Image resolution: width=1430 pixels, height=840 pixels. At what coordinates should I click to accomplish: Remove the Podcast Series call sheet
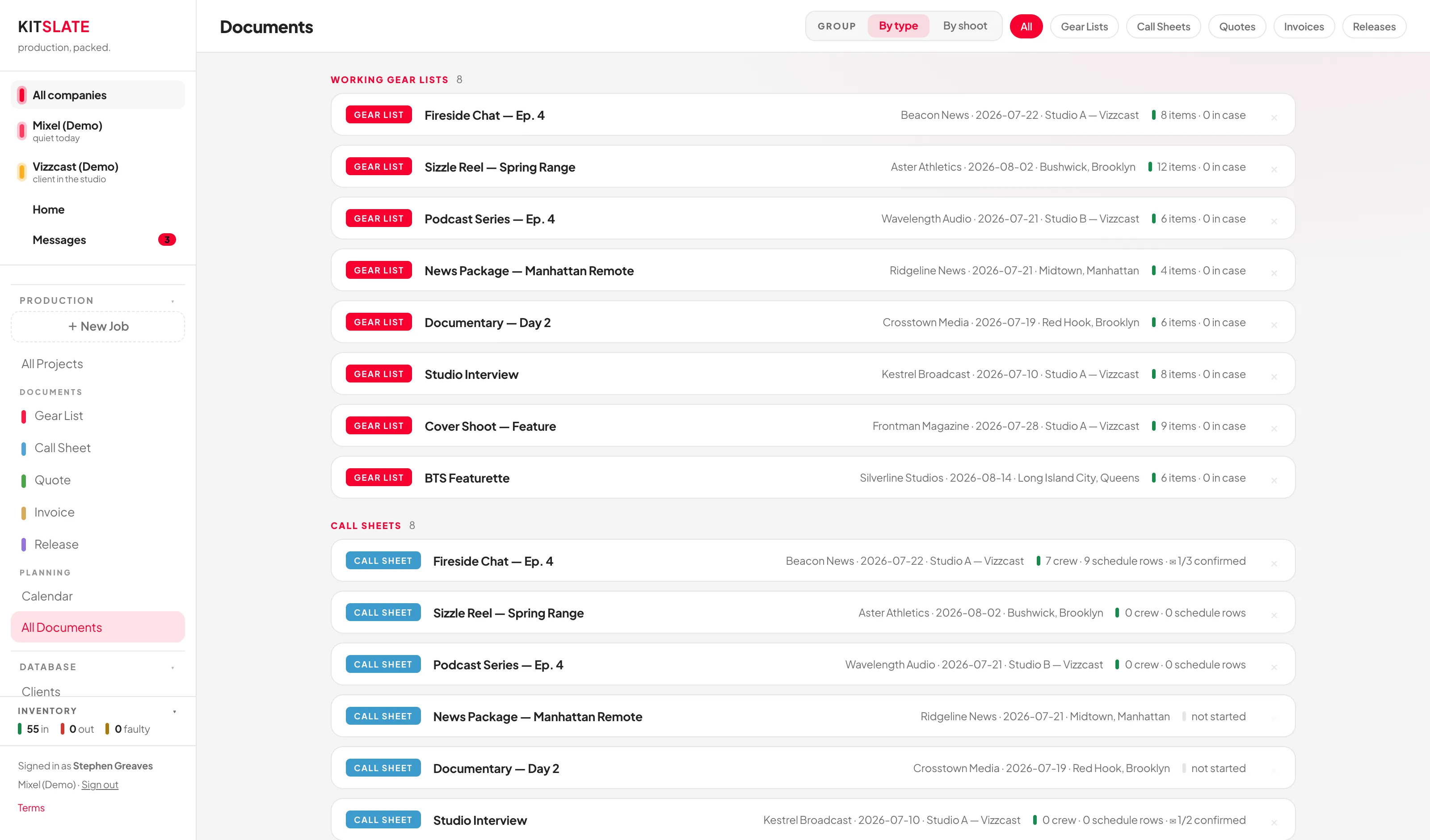coord(1274,667)
